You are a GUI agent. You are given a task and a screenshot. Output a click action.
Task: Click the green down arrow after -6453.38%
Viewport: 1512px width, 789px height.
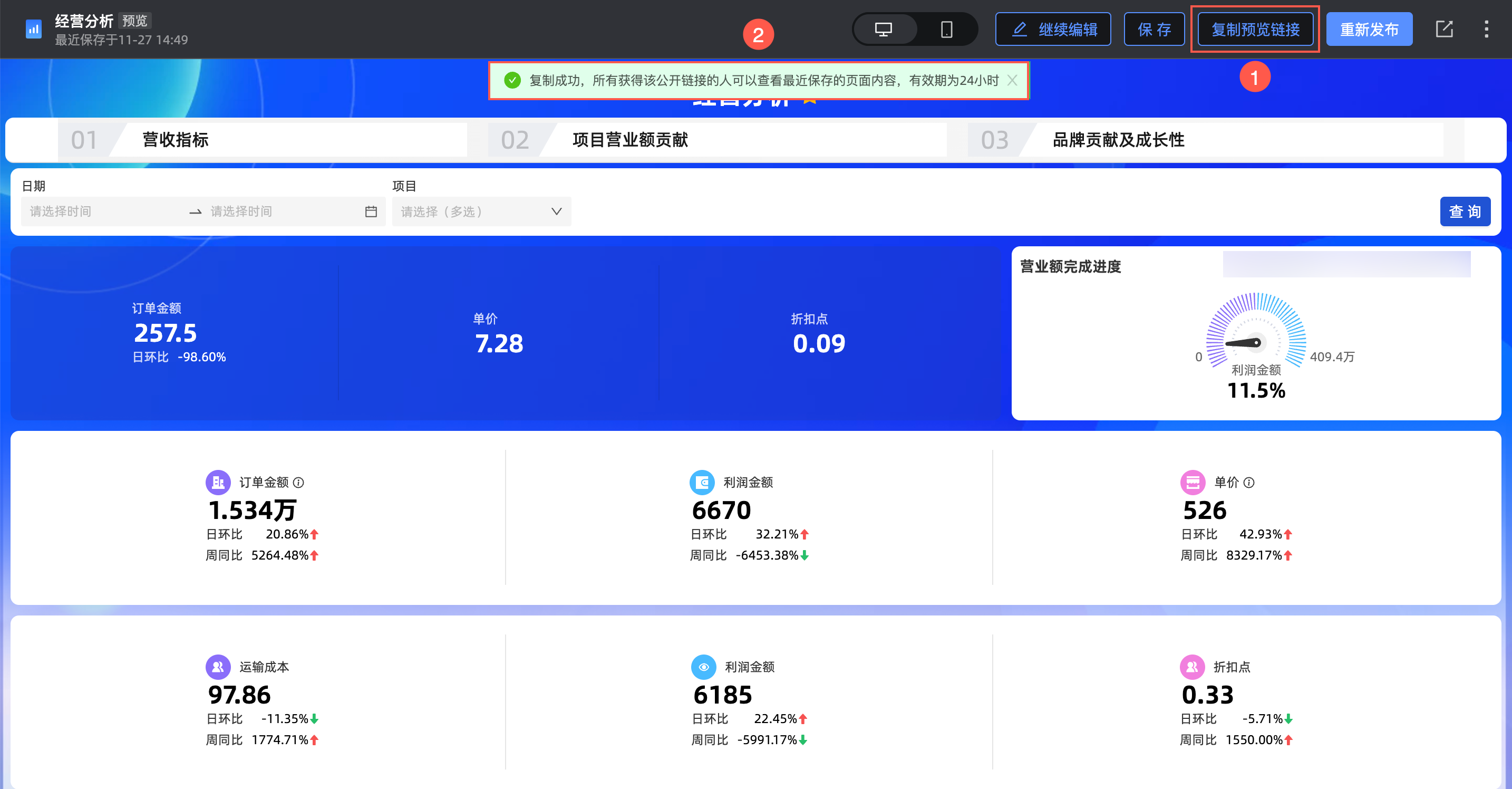(805, 555)
